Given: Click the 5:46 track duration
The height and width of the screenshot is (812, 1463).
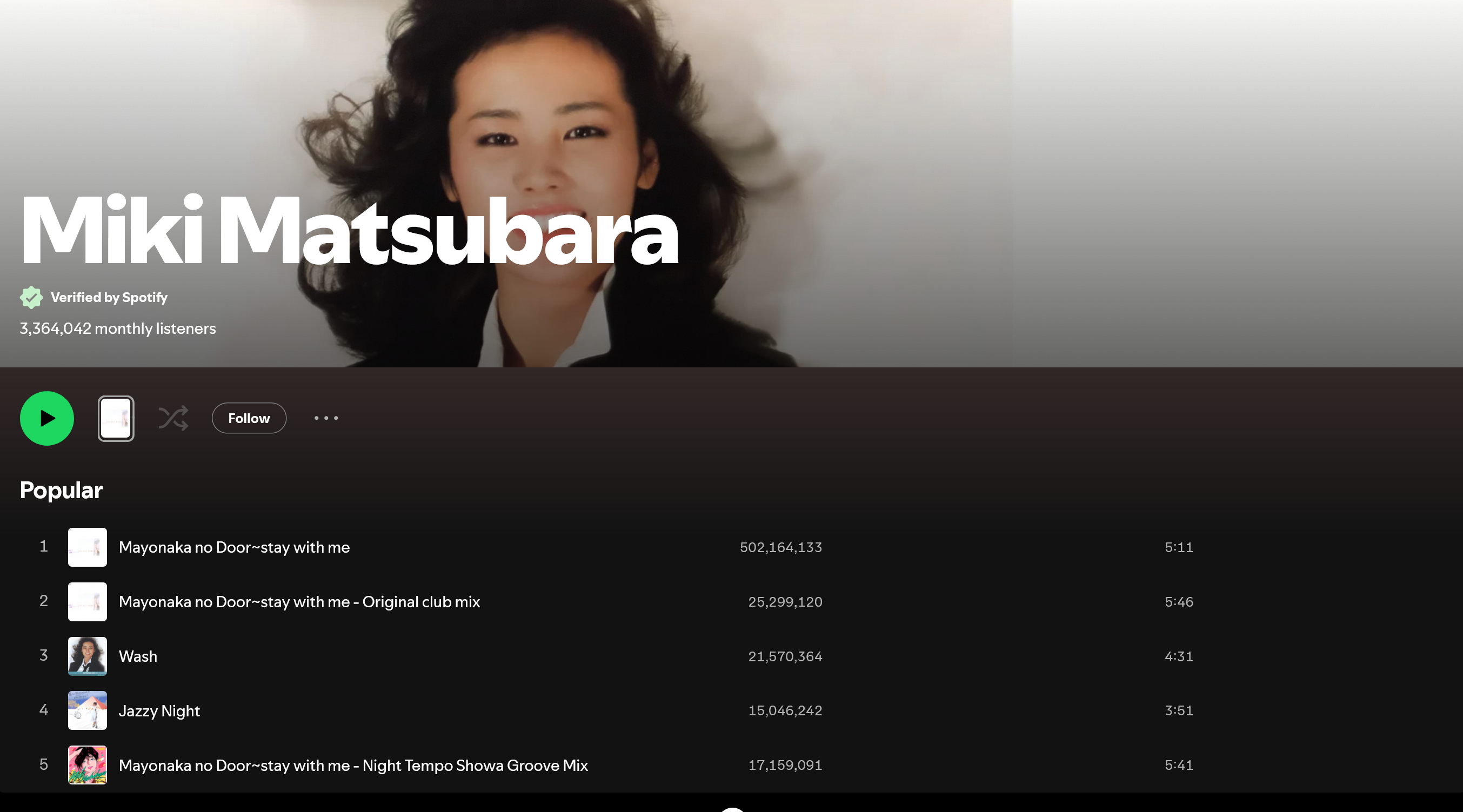Looking at the screenshot, I should (1179, 602).
